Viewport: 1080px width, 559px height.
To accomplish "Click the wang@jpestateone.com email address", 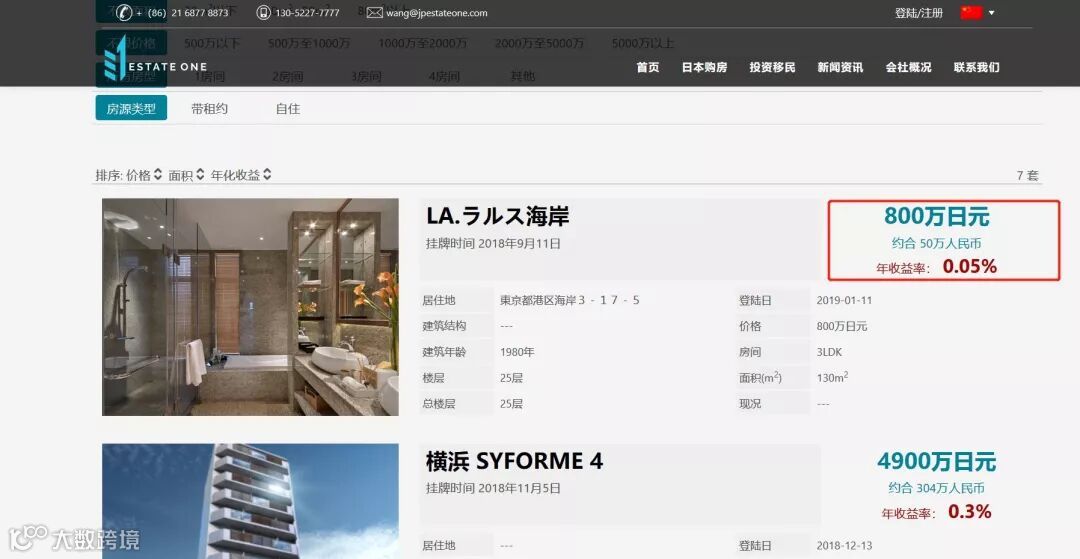I will point(437,12).
